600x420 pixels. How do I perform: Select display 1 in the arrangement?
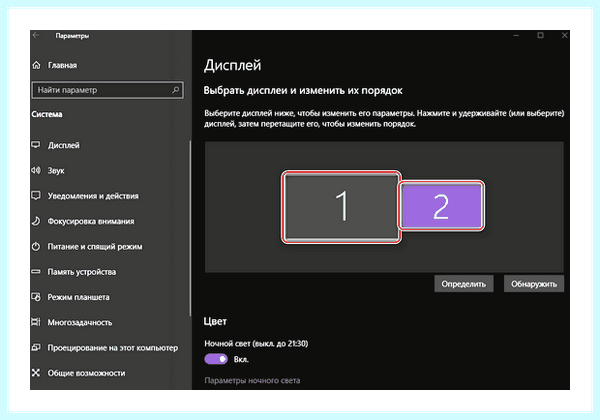click(341, 207)
